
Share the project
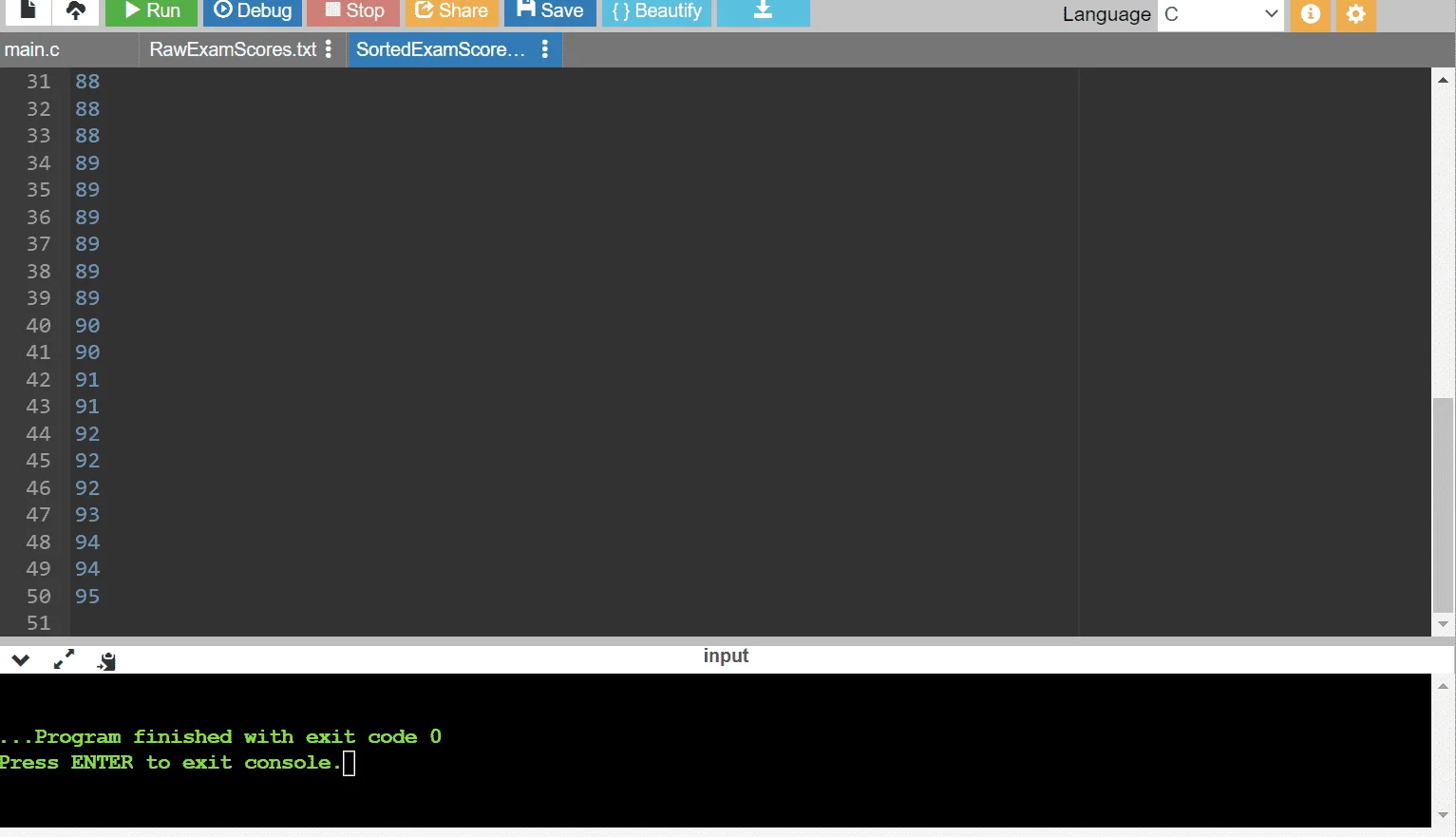pyautogui.click(x=452, y=11)
